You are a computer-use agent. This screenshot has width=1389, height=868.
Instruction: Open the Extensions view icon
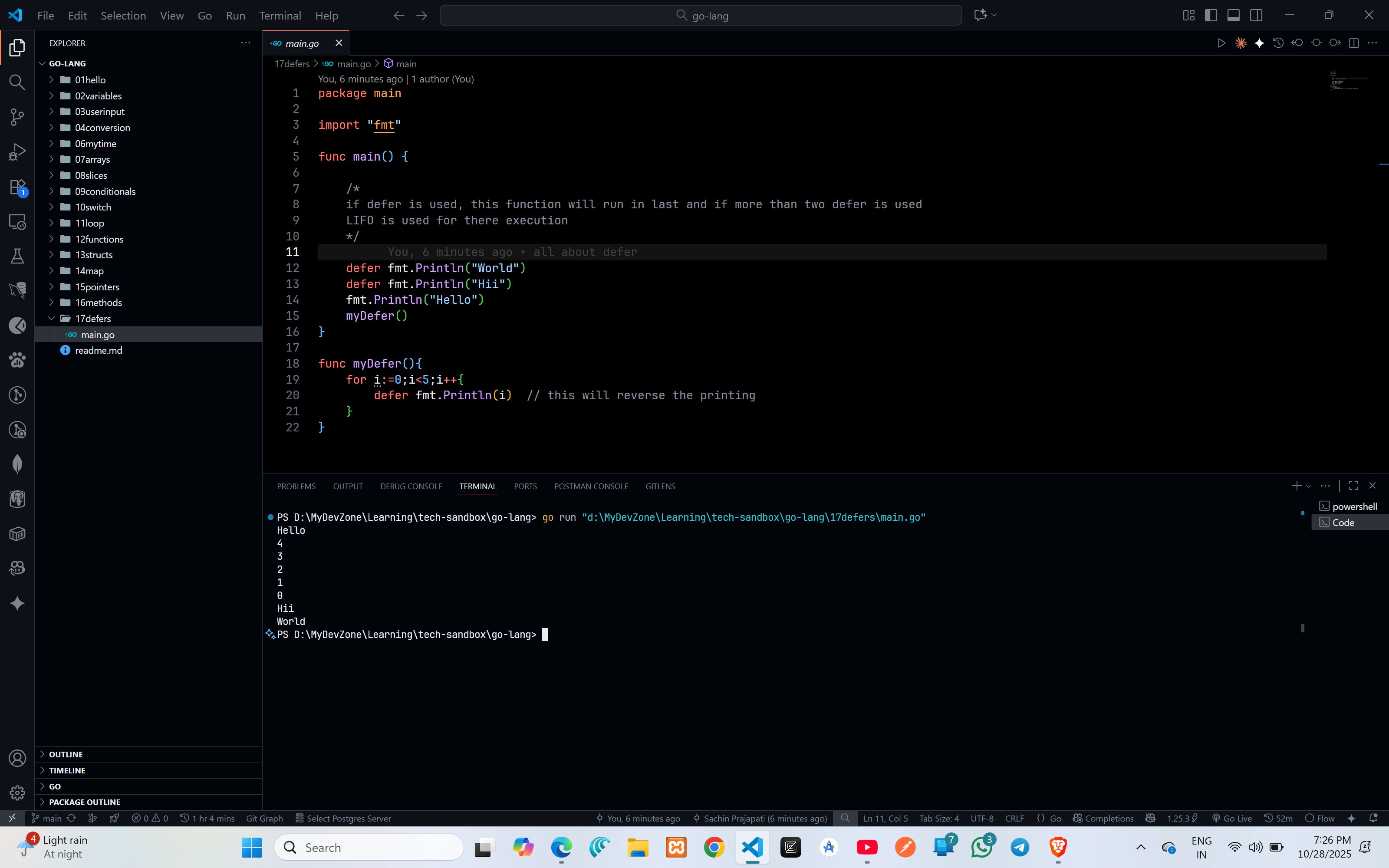pos(17,187)
